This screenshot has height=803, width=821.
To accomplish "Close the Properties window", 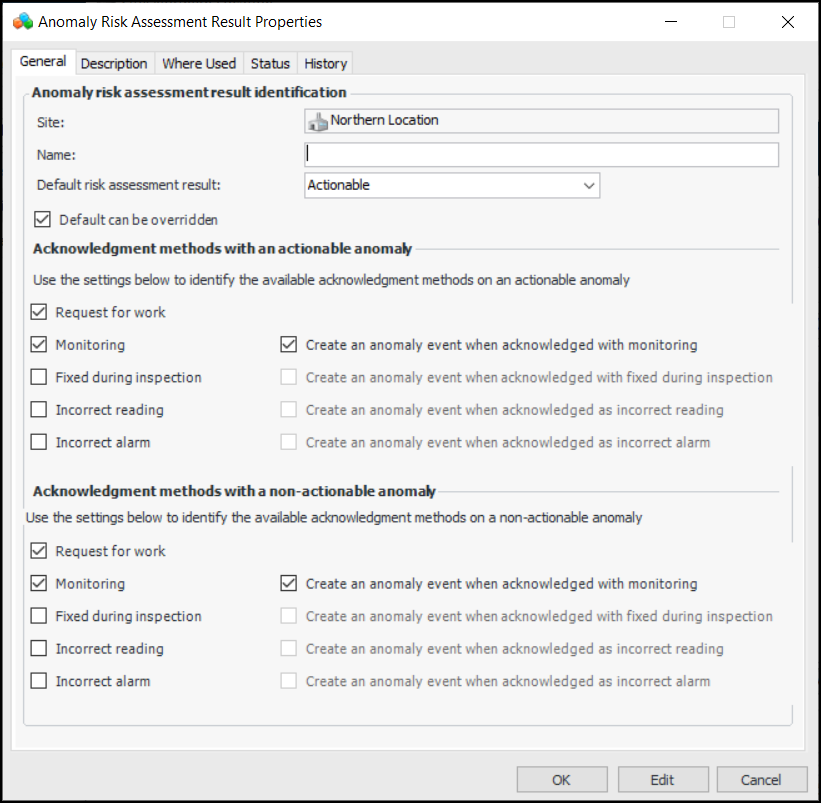I will [788, 22].
